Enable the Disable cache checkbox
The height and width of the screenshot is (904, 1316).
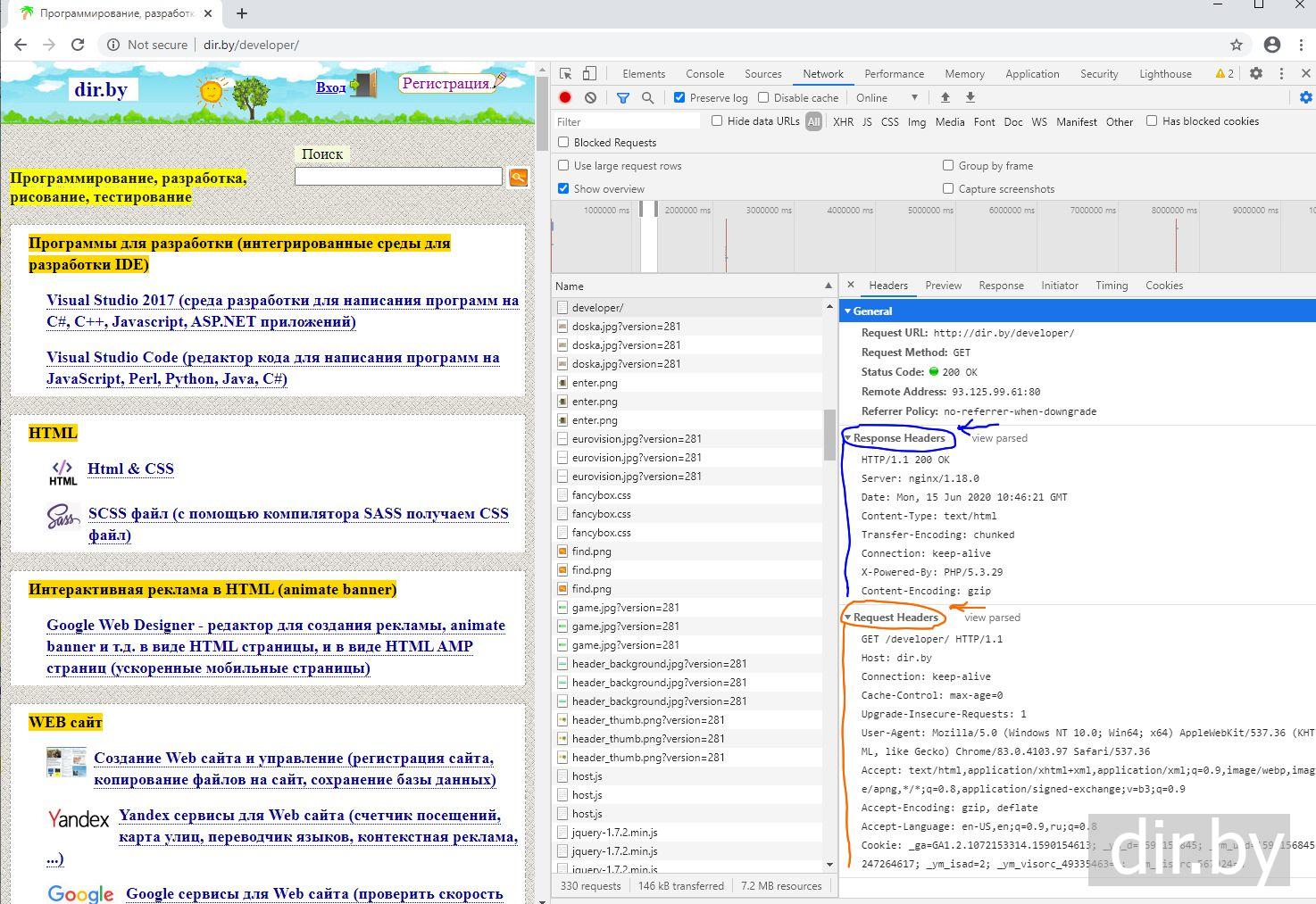[763, 97]
